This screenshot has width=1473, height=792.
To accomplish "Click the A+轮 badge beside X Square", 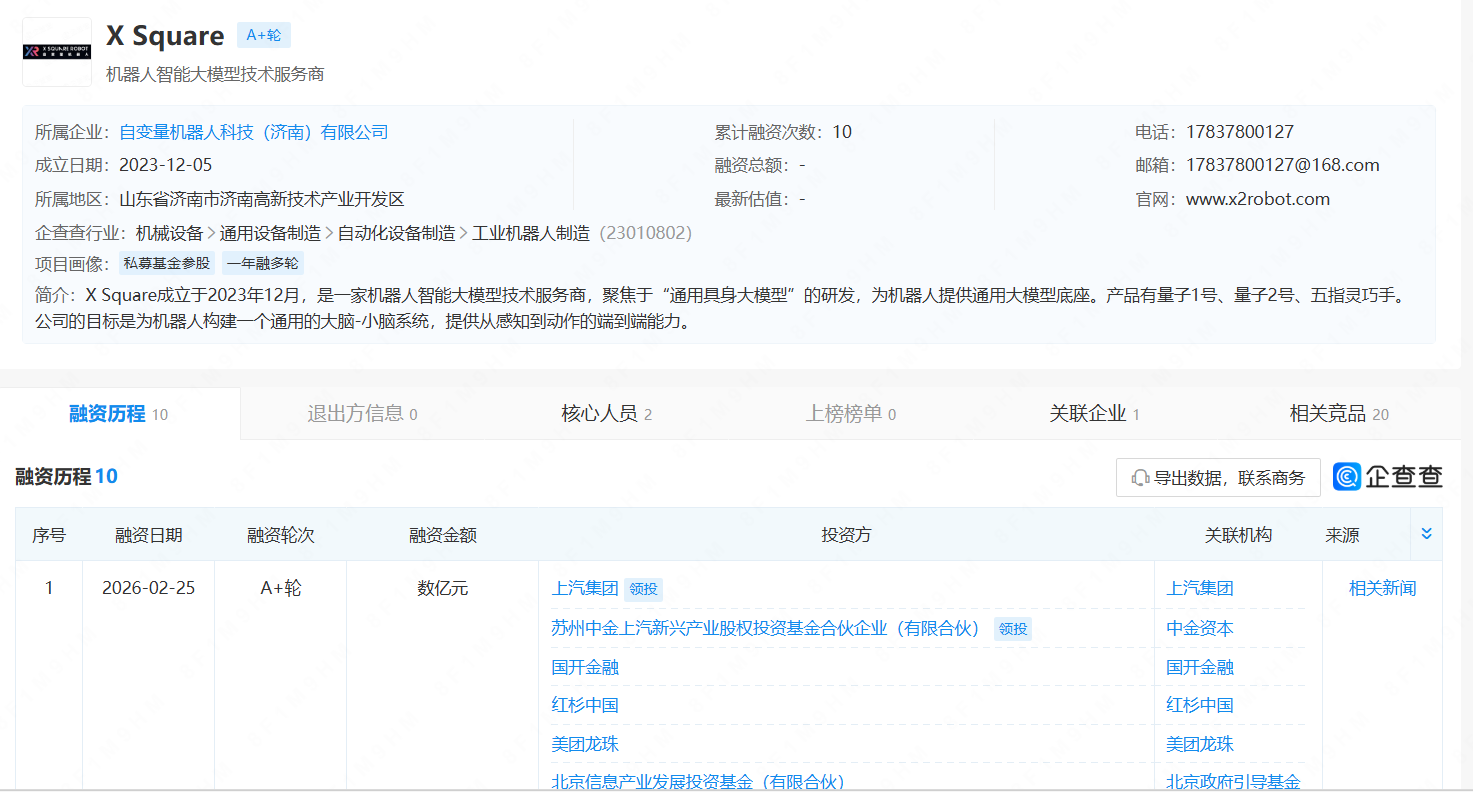I will pos(263,35).
